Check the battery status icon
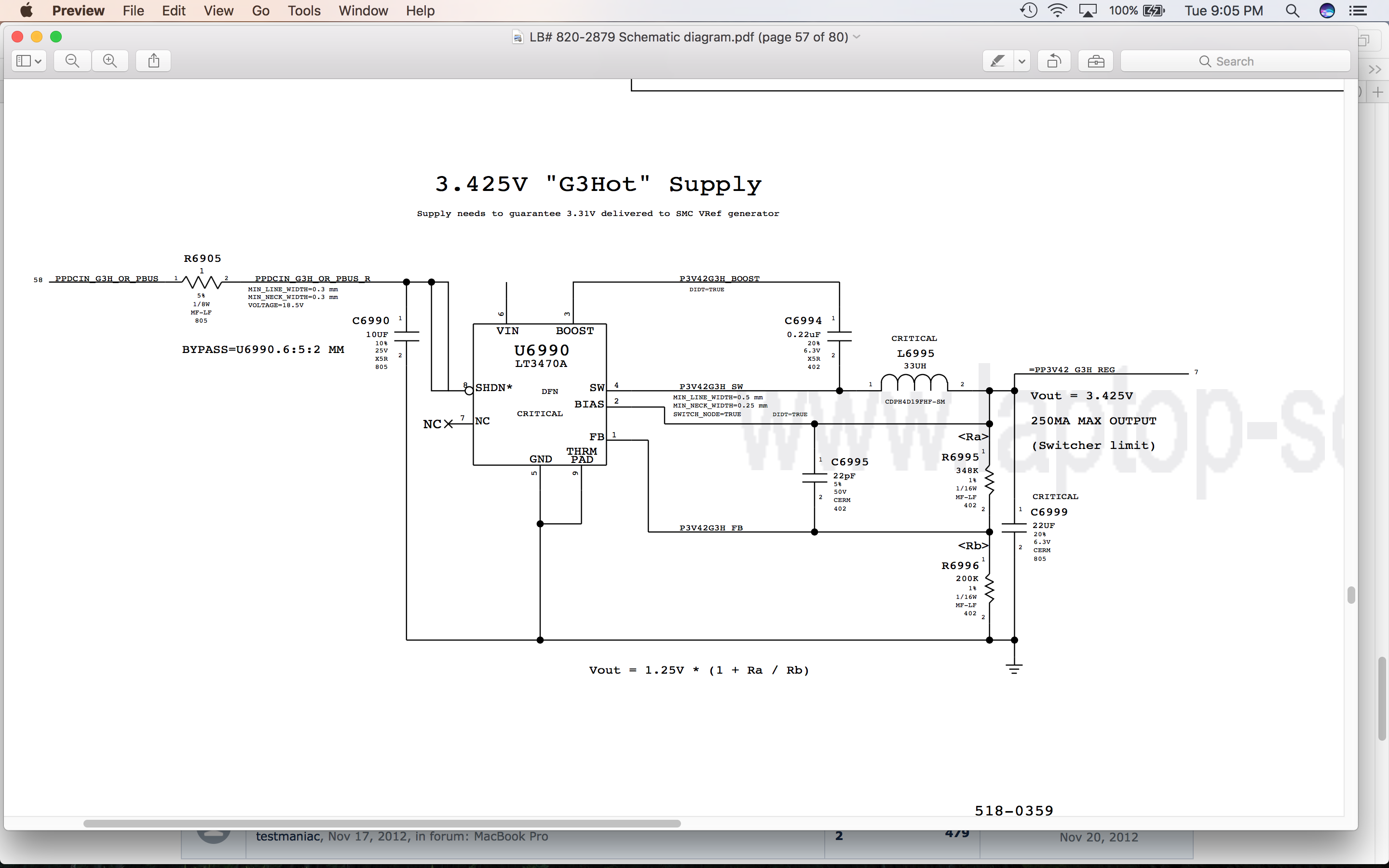The width and height of the screenshot is (1389, 868). (x=1154, y=10)
